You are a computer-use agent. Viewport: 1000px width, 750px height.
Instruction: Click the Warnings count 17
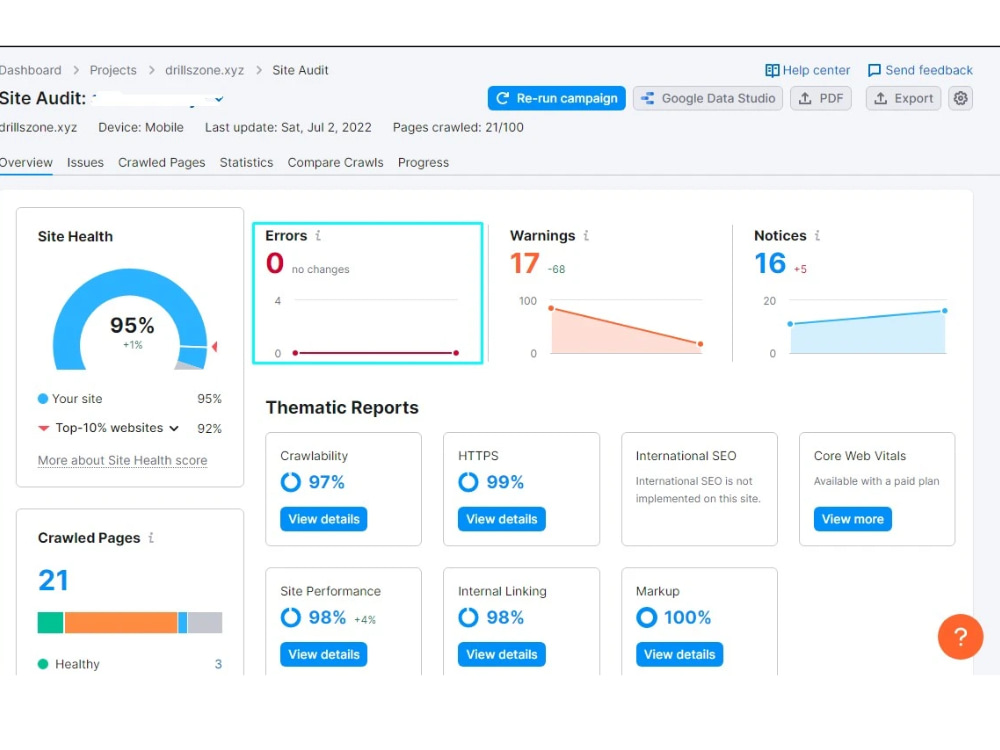click(524, 263)
